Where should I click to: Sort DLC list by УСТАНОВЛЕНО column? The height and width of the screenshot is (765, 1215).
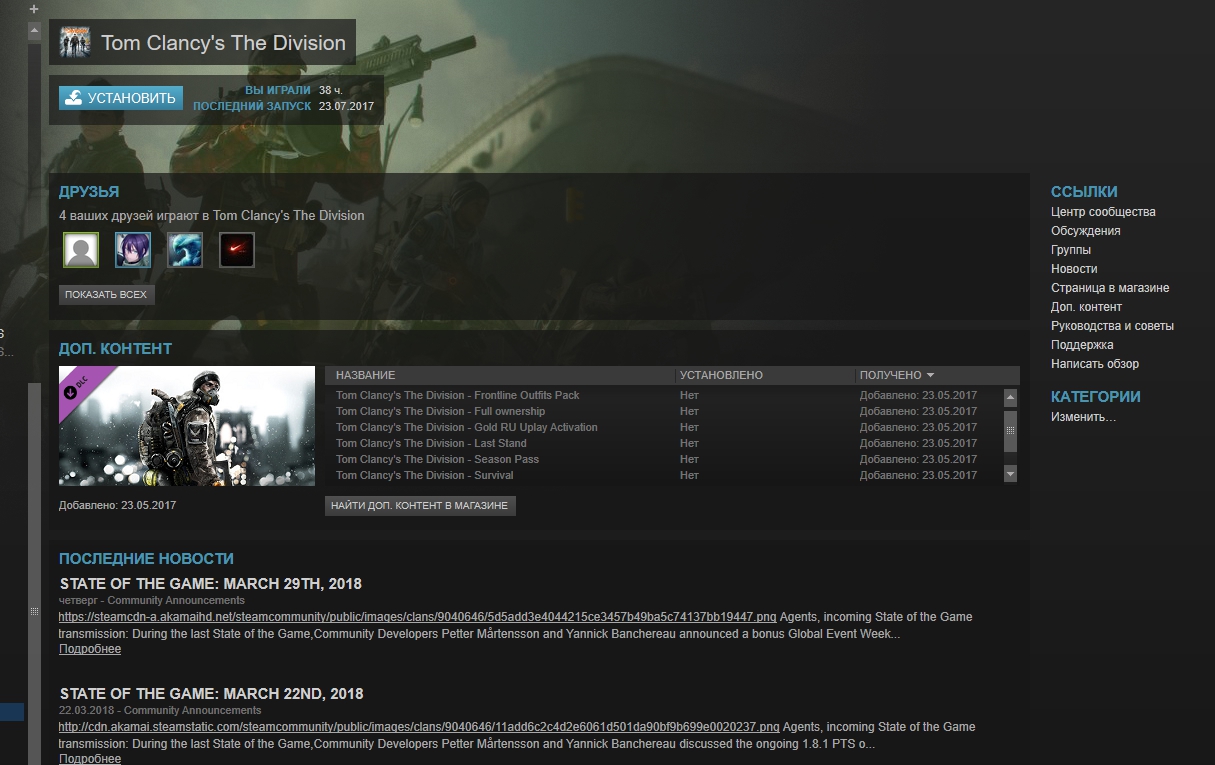point(765,375)
